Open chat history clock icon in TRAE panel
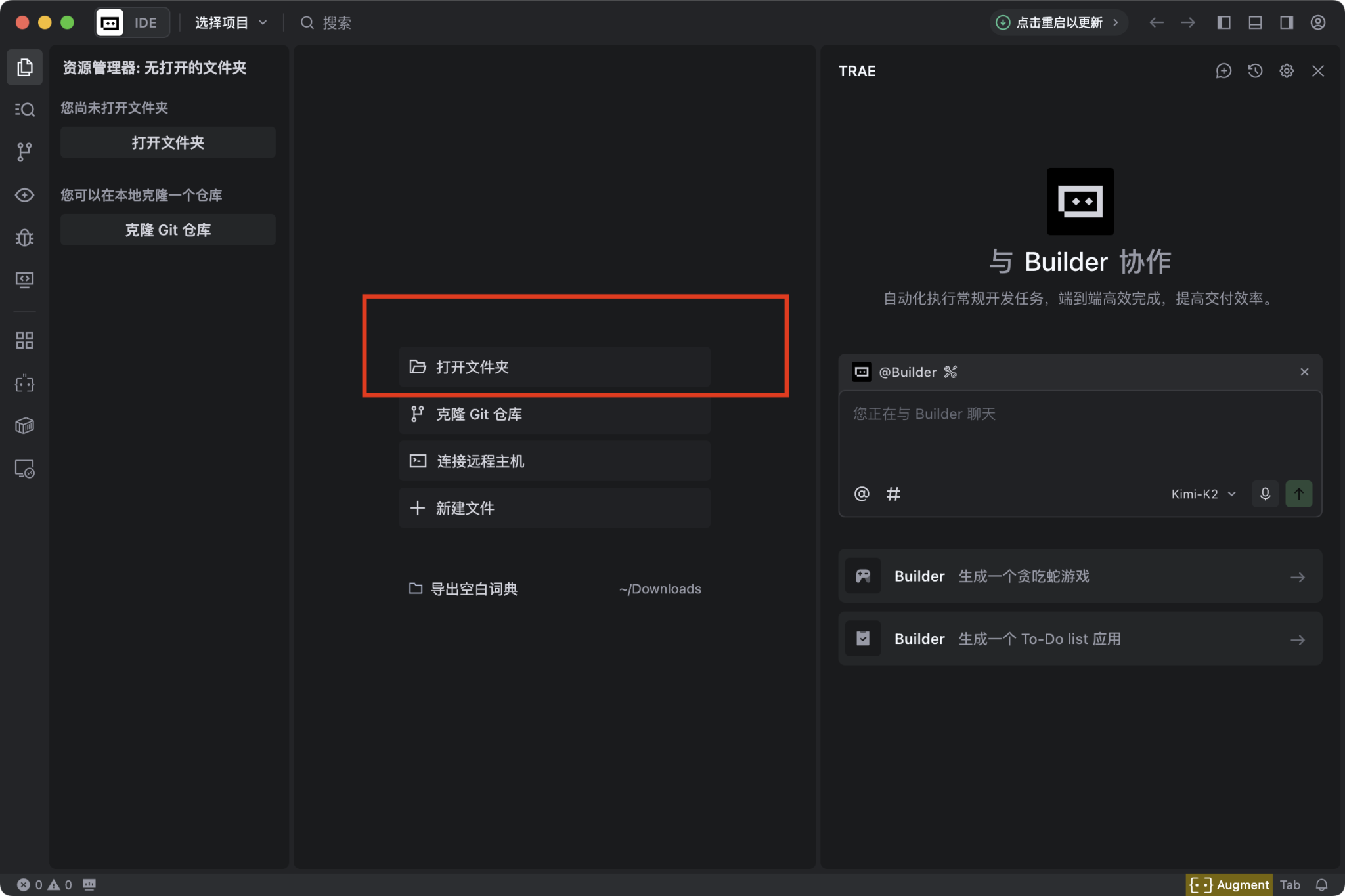 click(x=1255, y=71)
